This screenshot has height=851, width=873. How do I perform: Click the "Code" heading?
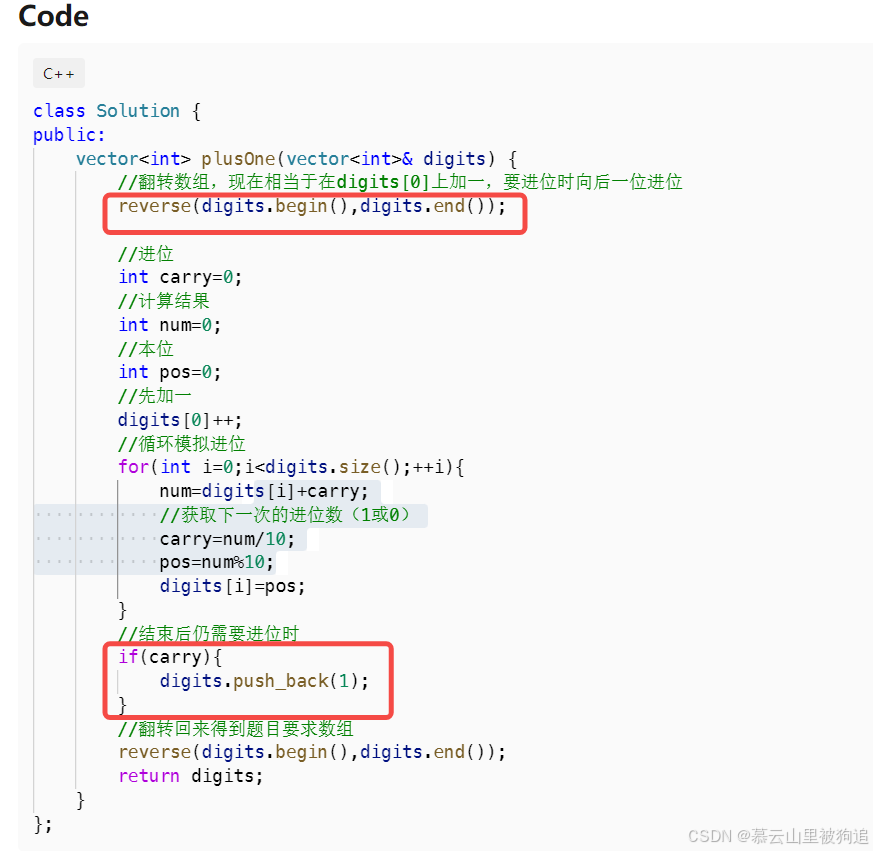click(x=53, y=16)
